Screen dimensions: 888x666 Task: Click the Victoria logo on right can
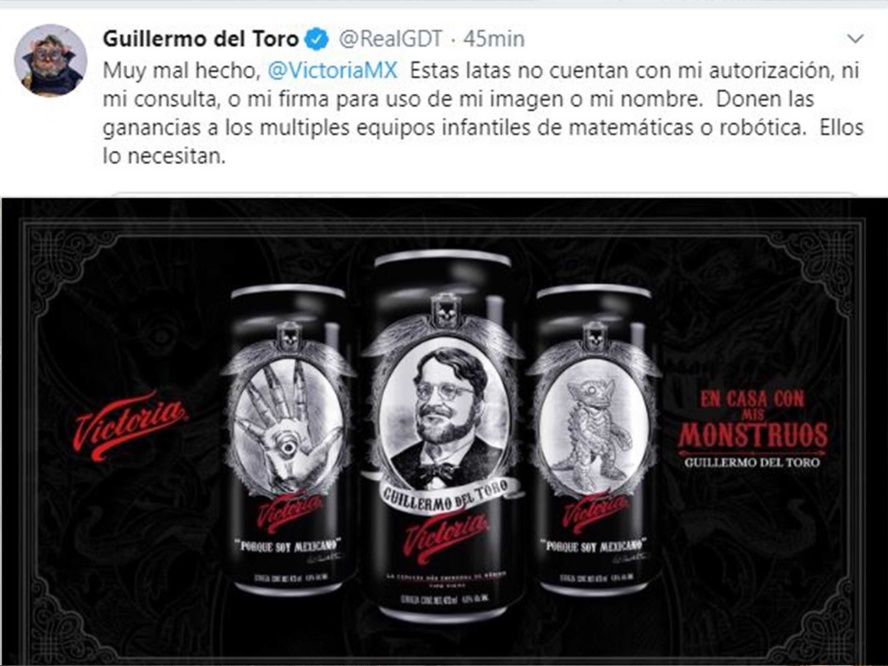point(594,512)
